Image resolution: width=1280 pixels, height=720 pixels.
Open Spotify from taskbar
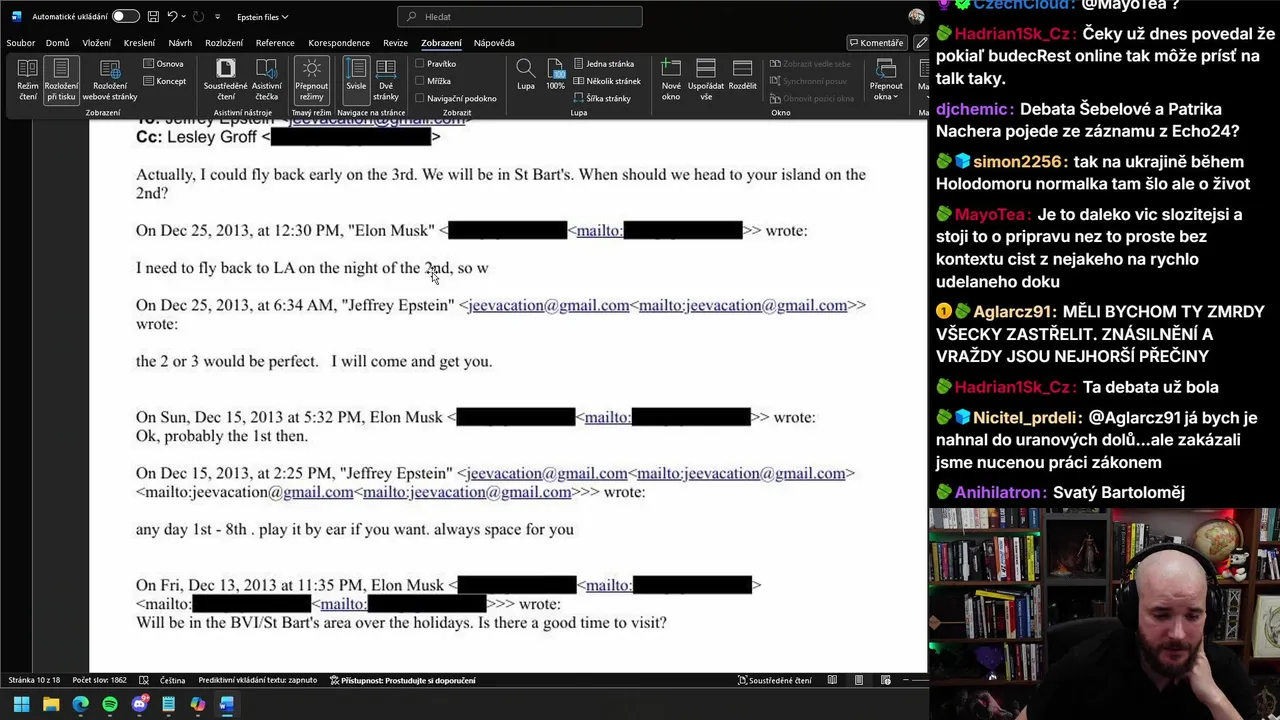(110, 704)
